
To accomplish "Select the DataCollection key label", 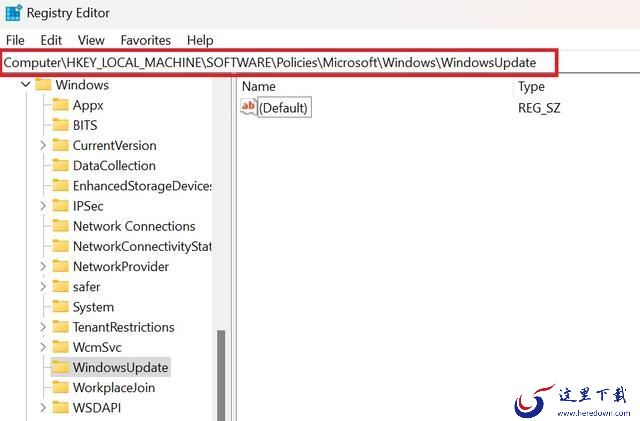I will (114, 166).
